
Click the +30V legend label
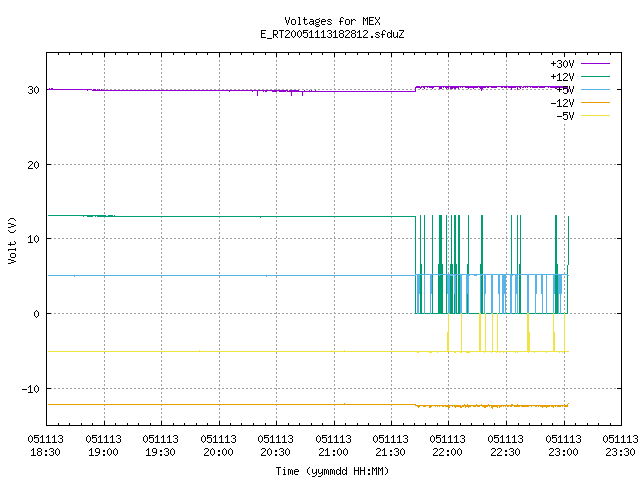562,64
